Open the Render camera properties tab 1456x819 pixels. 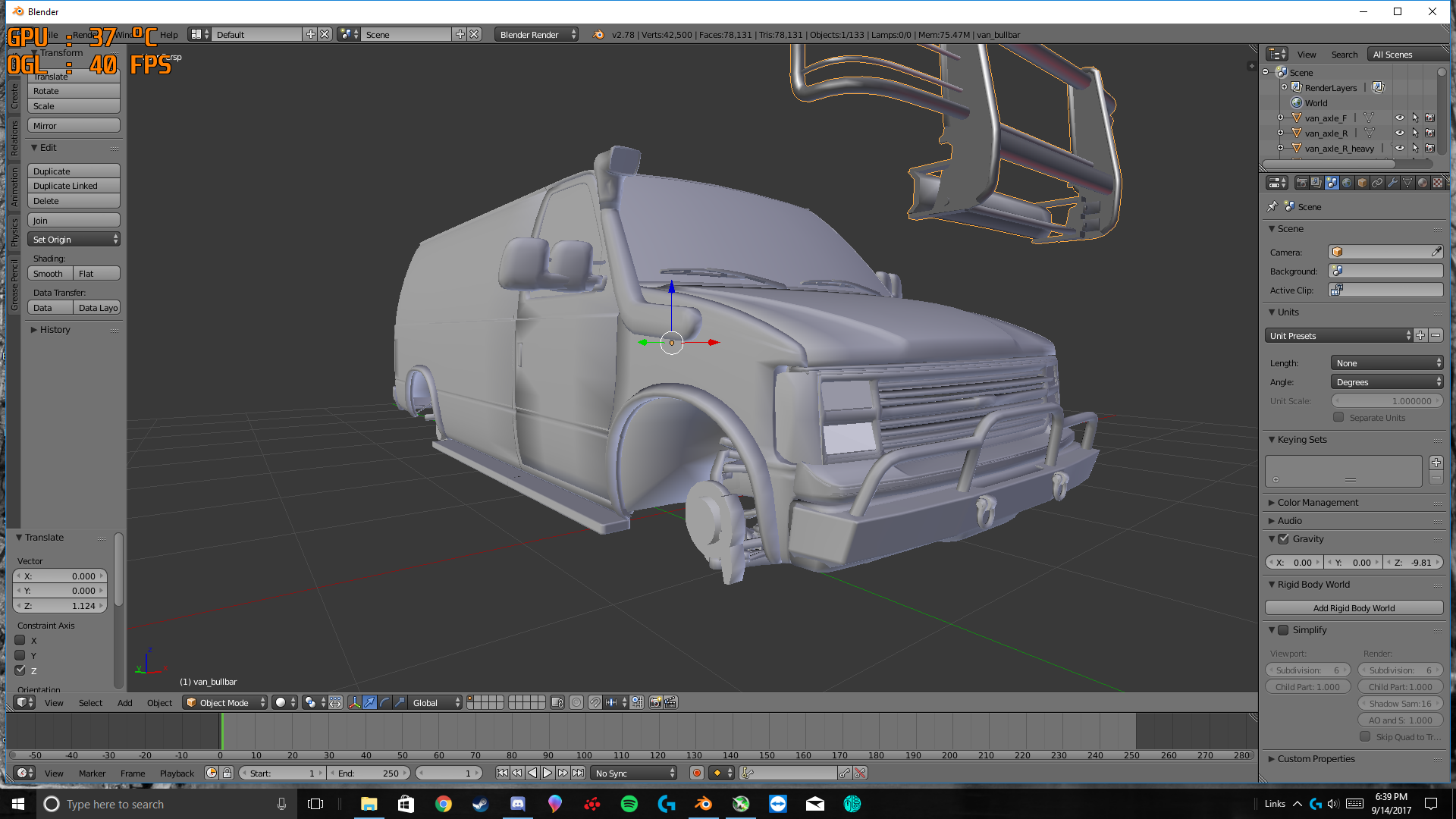point(1301,183)
